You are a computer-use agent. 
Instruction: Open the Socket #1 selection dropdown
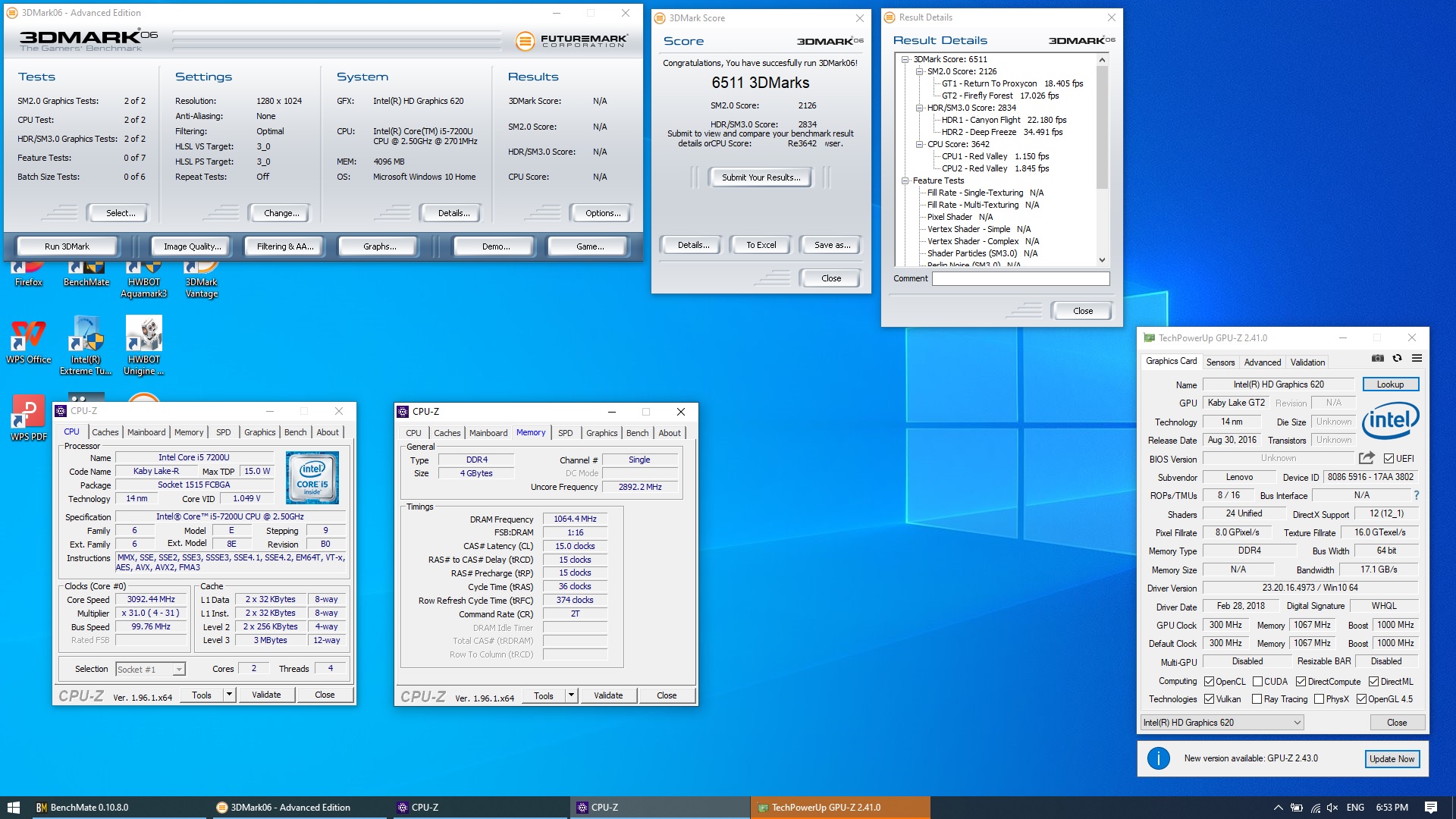(150, 670)
